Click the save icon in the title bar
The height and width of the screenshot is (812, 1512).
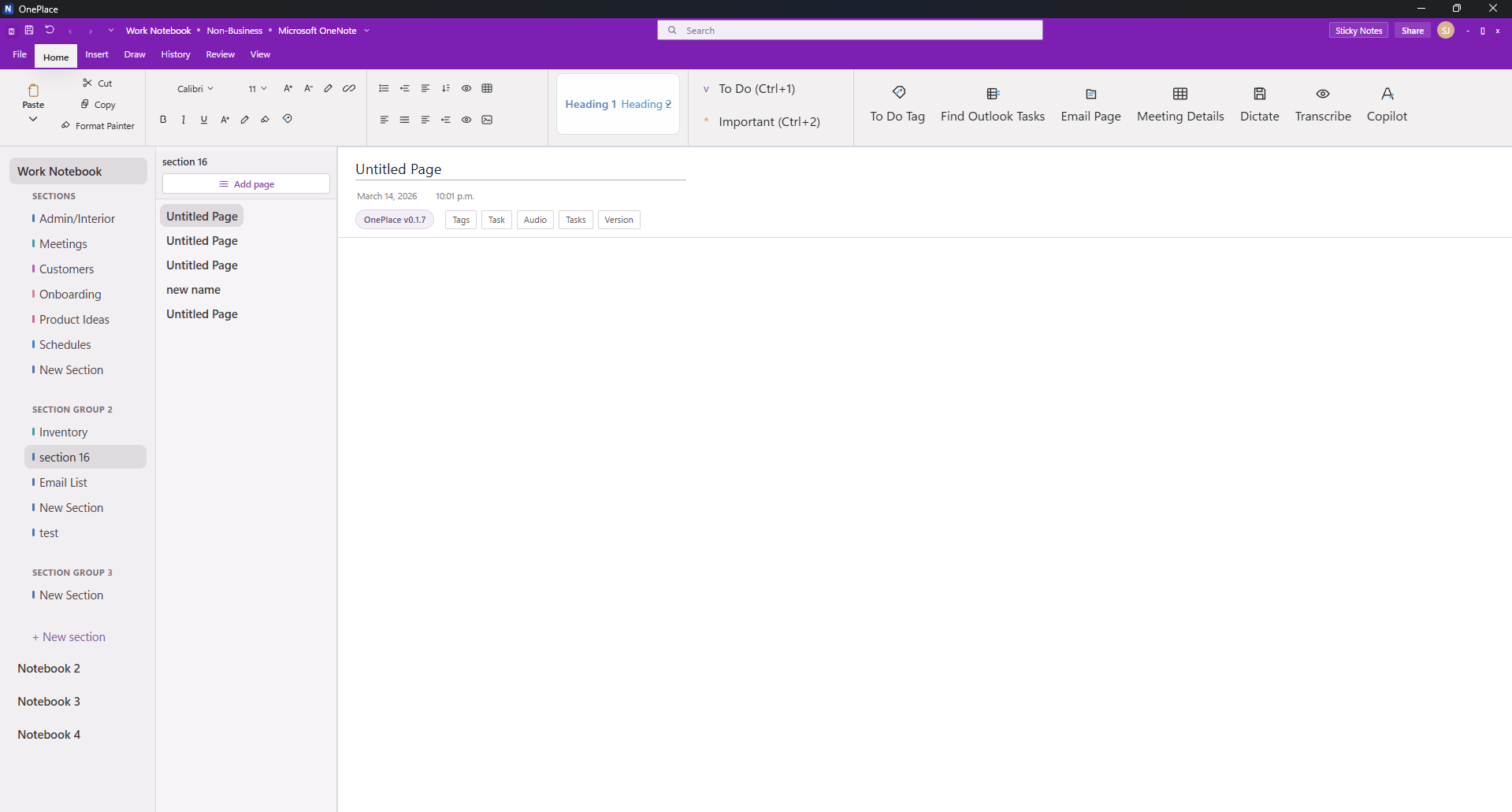[29, 31]
